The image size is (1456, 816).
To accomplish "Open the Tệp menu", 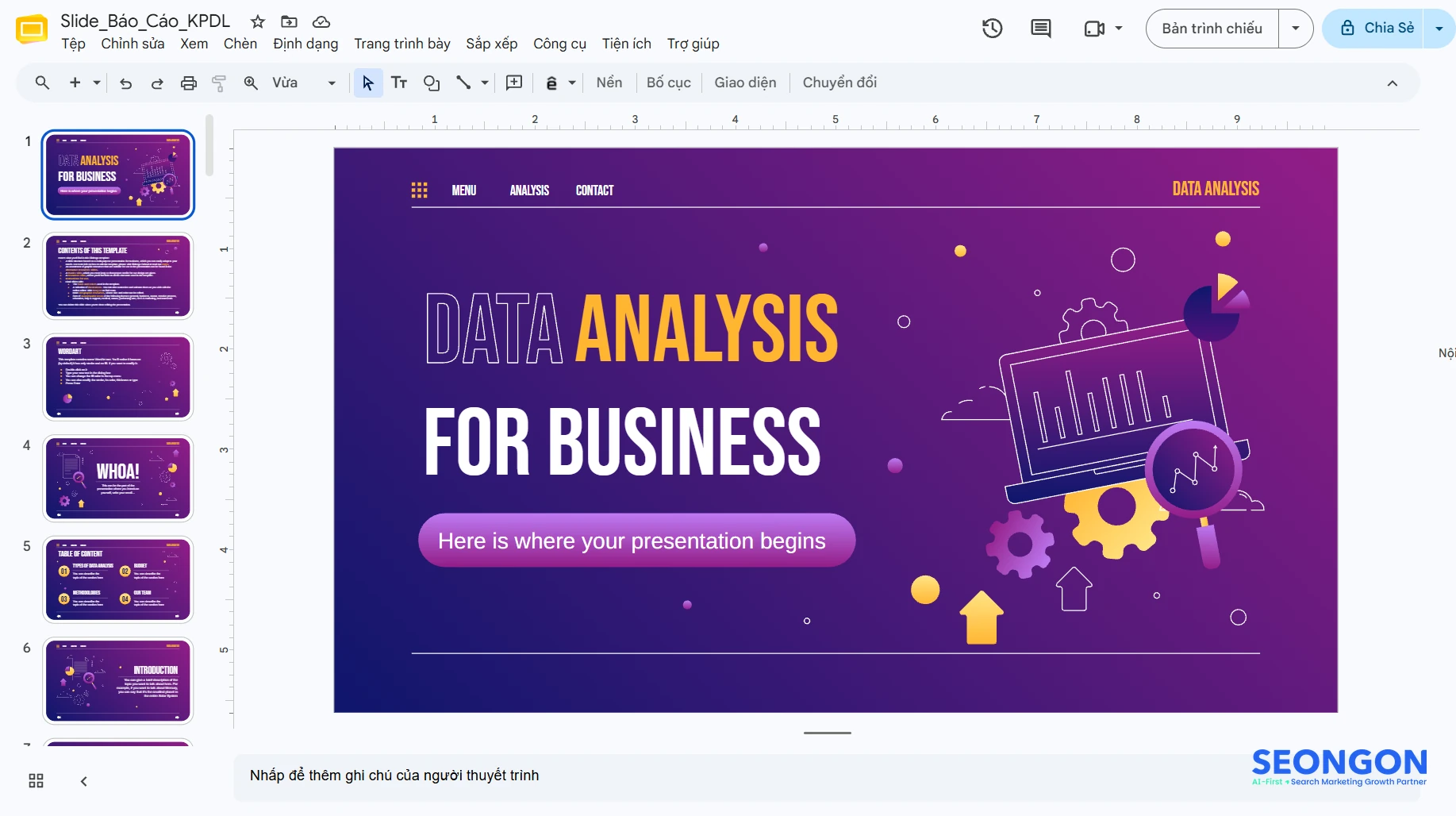I will (x=74, y=44).
